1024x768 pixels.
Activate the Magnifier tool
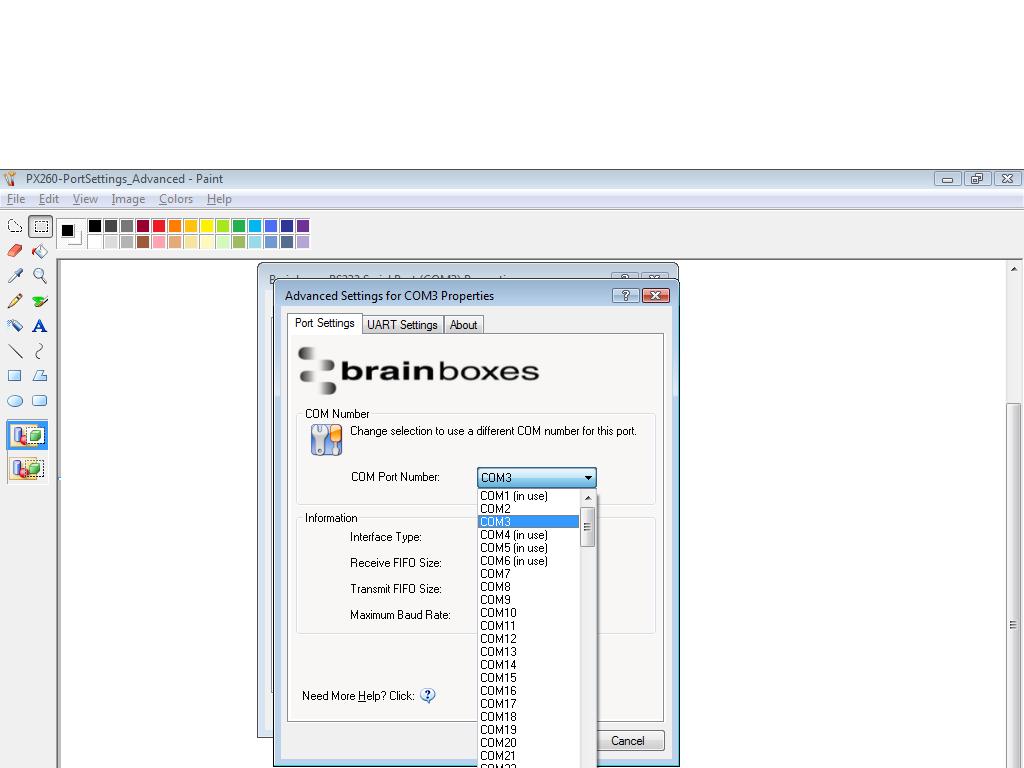(x=40, y=276)
